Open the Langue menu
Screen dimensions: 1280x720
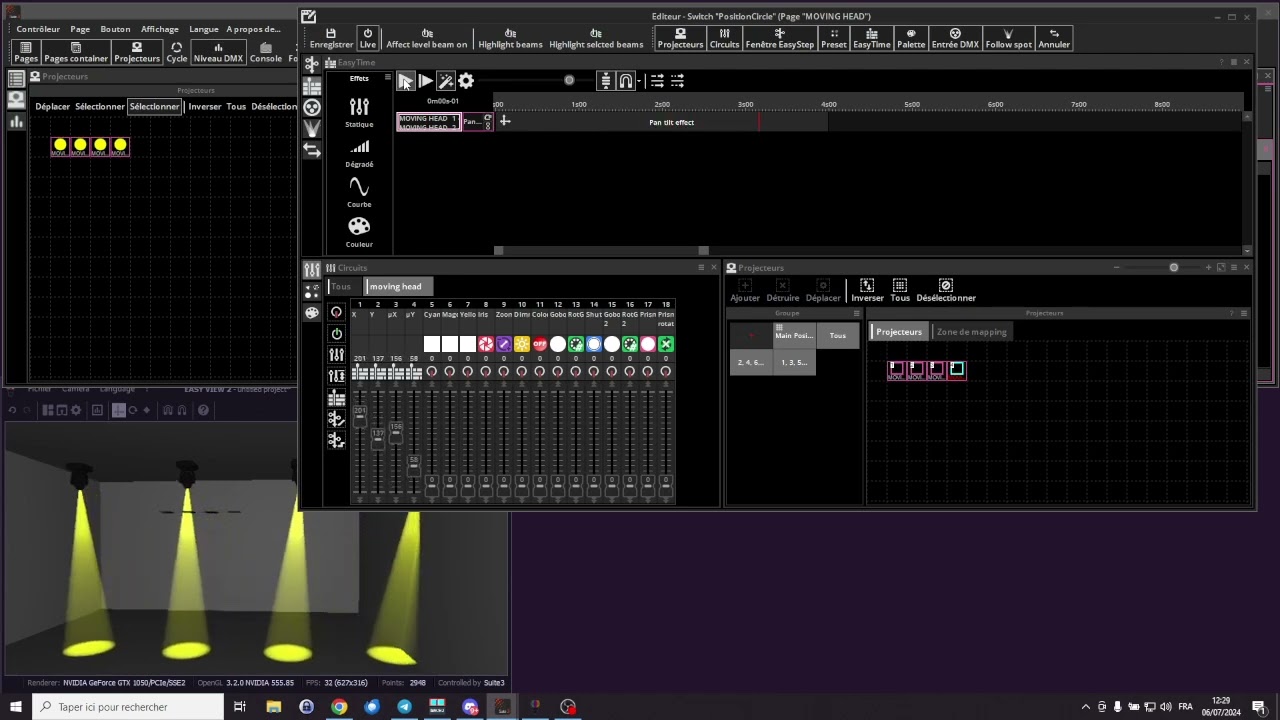tap(204, 29)
